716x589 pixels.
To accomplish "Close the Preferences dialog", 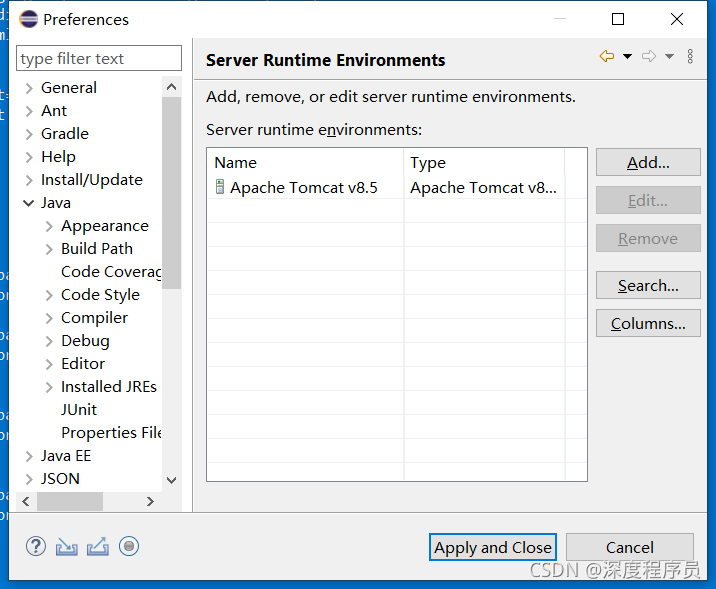I will 677,19.
